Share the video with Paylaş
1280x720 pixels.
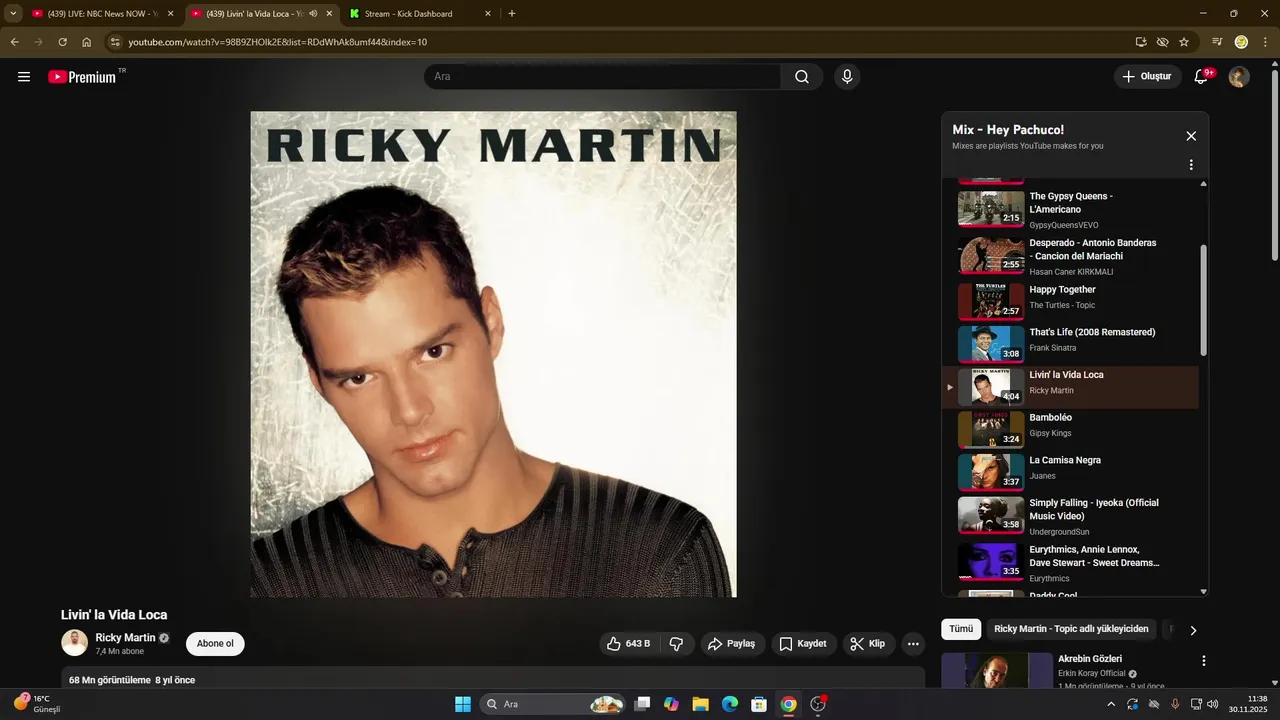click(732, 644)
